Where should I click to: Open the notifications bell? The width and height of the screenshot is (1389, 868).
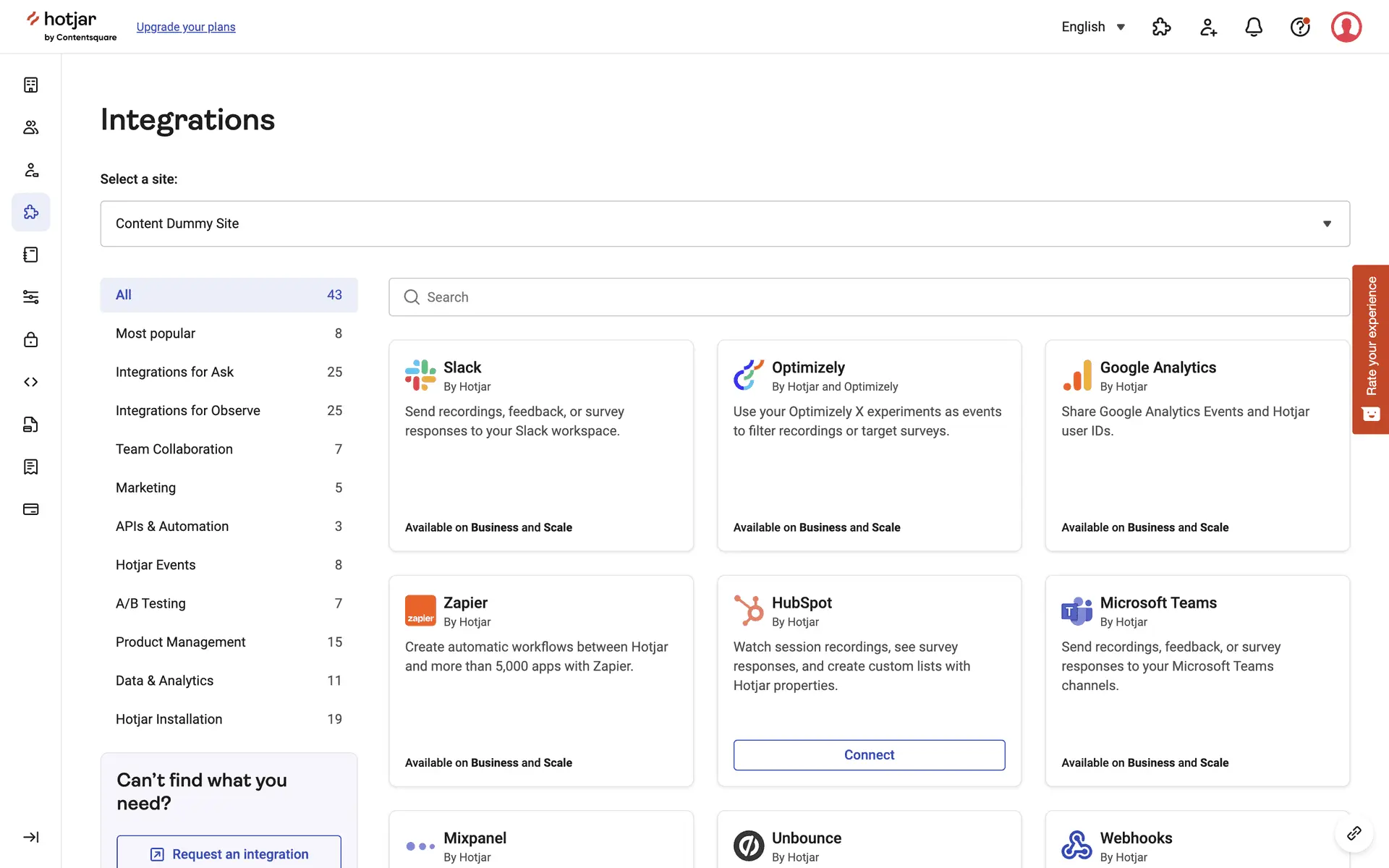click(1254, 27)
